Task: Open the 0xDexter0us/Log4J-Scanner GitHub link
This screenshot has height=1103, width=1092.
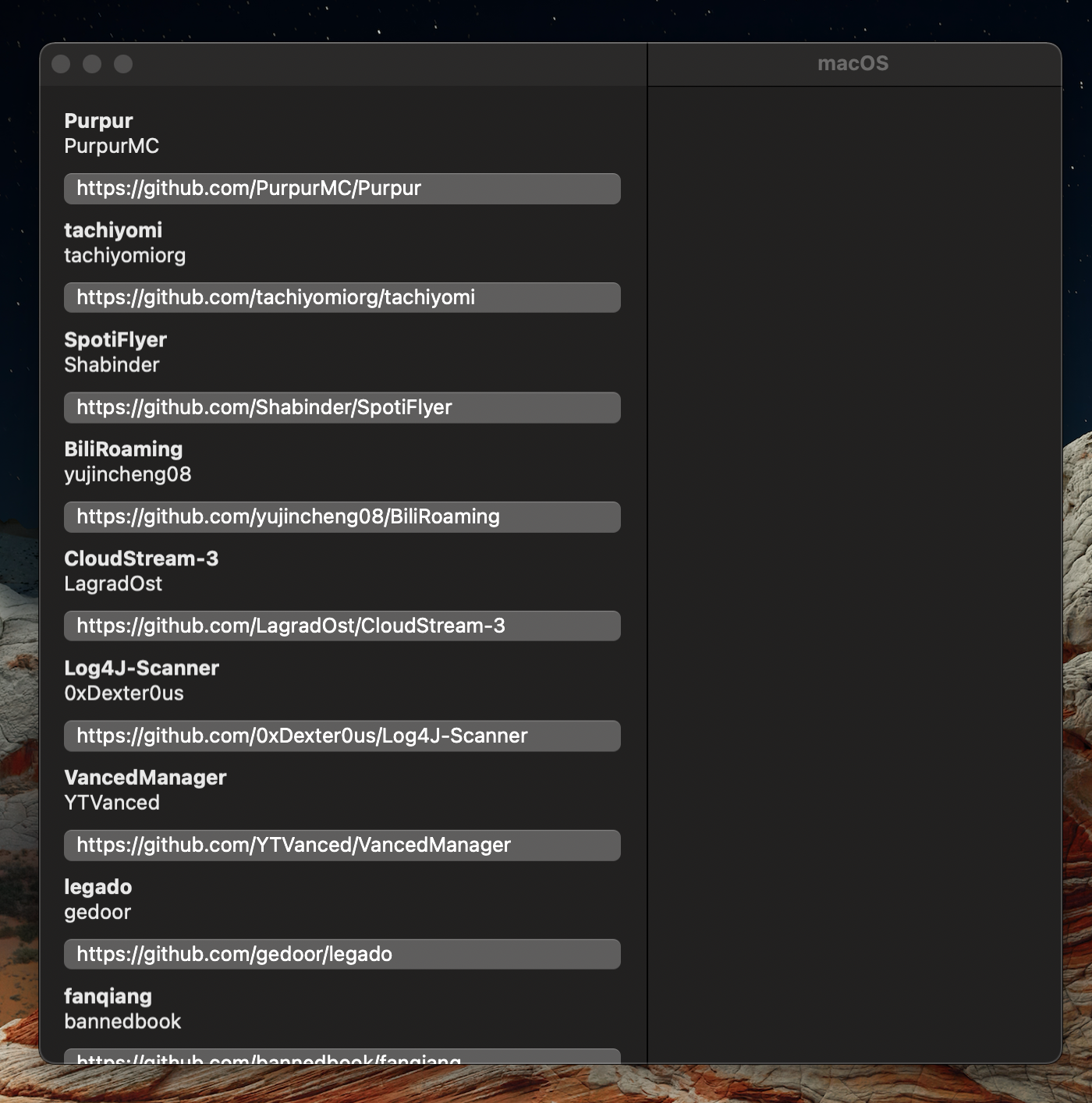Action: coord(342,736)
